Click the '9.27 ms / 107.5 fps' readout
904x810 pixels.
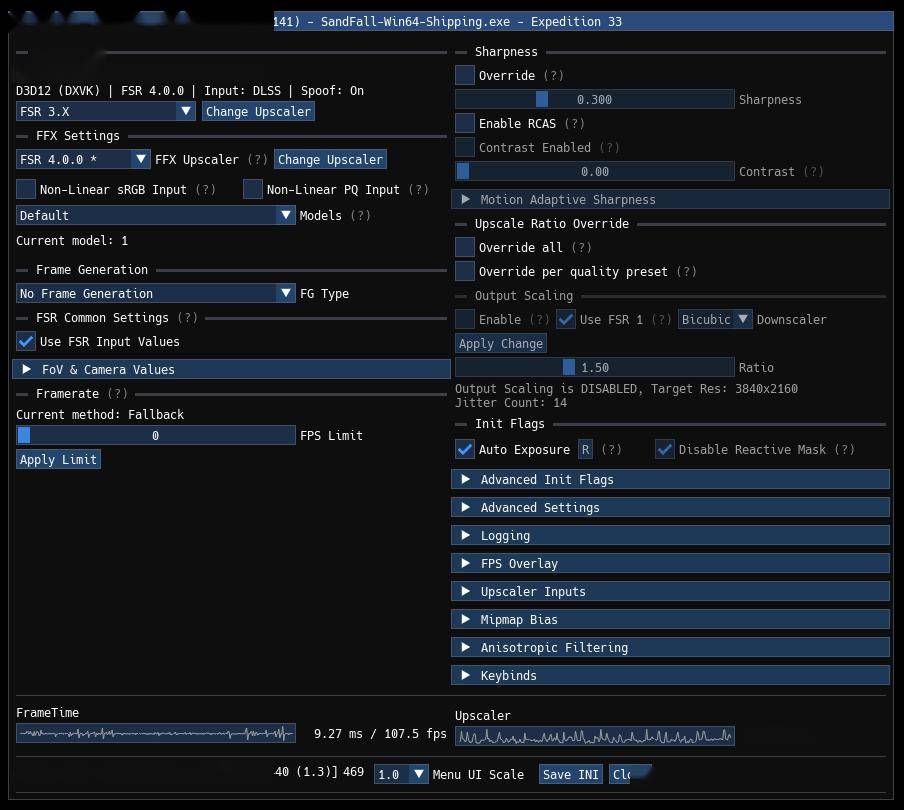click(380, 733)
